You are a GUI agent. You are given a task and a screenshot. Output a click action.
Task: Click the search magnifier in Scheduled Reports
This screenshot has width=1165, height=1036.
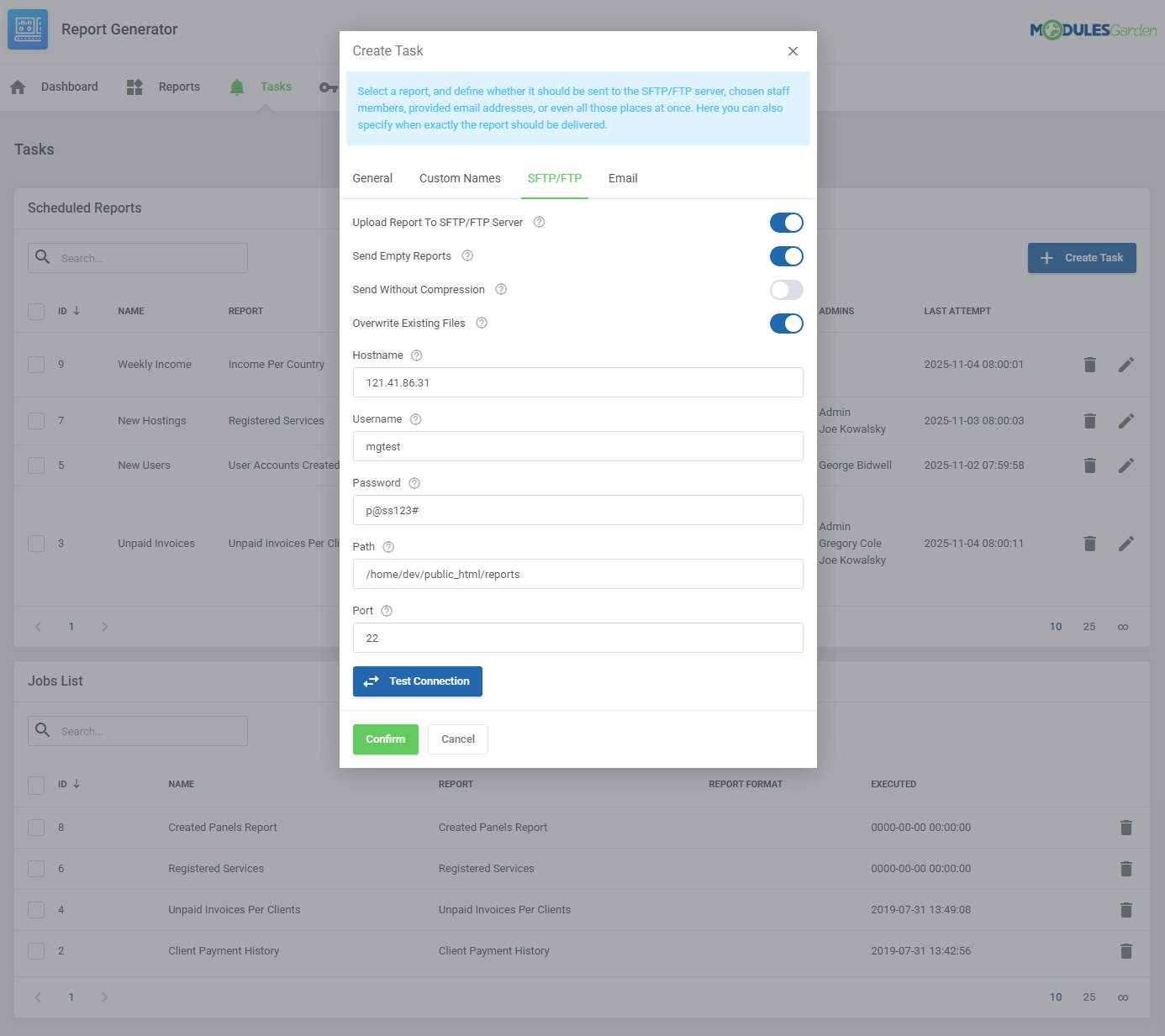click(43, 257)
